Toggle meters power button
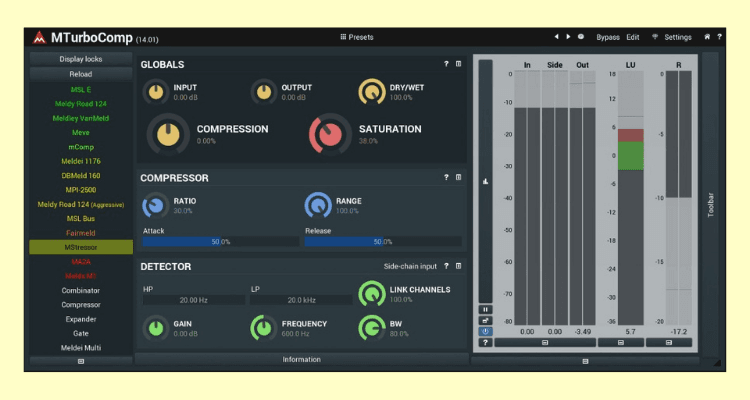Image resolution: width=750 pixels, height=400 pixels. point(485,332)
